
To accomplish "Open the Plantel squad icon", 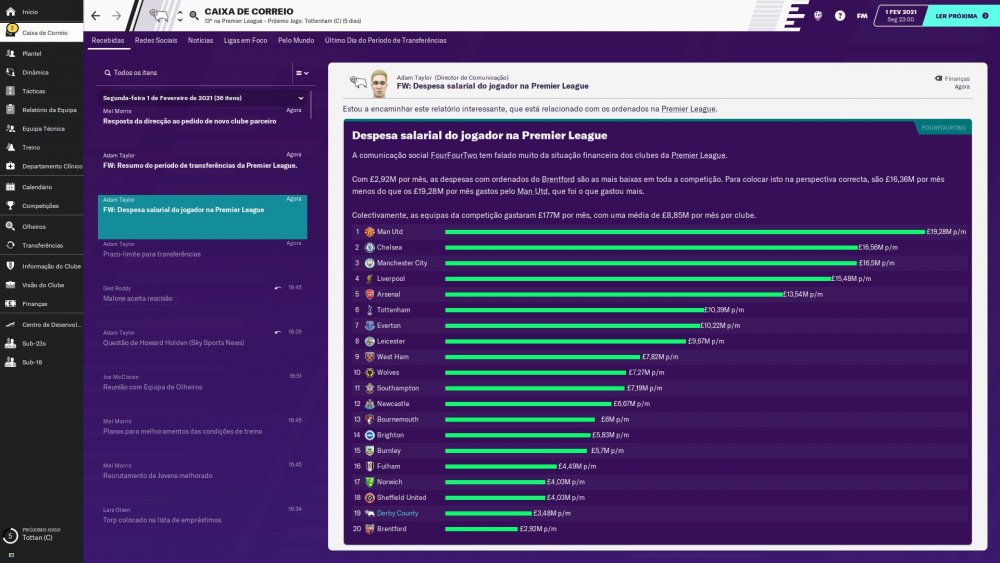I will point(10,54).
